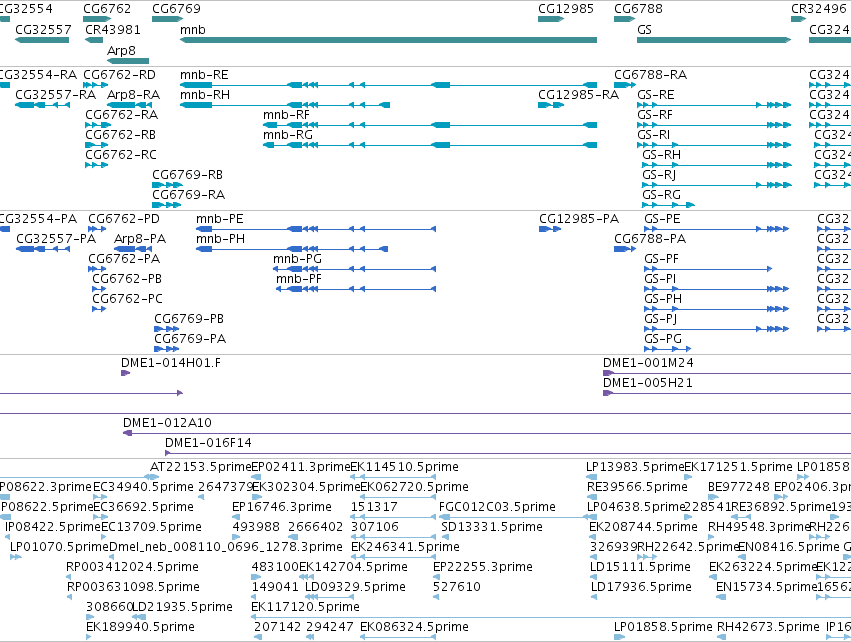Click the GS-RE transcript label
Screen dimensions: 851x642
click(656, 95)
